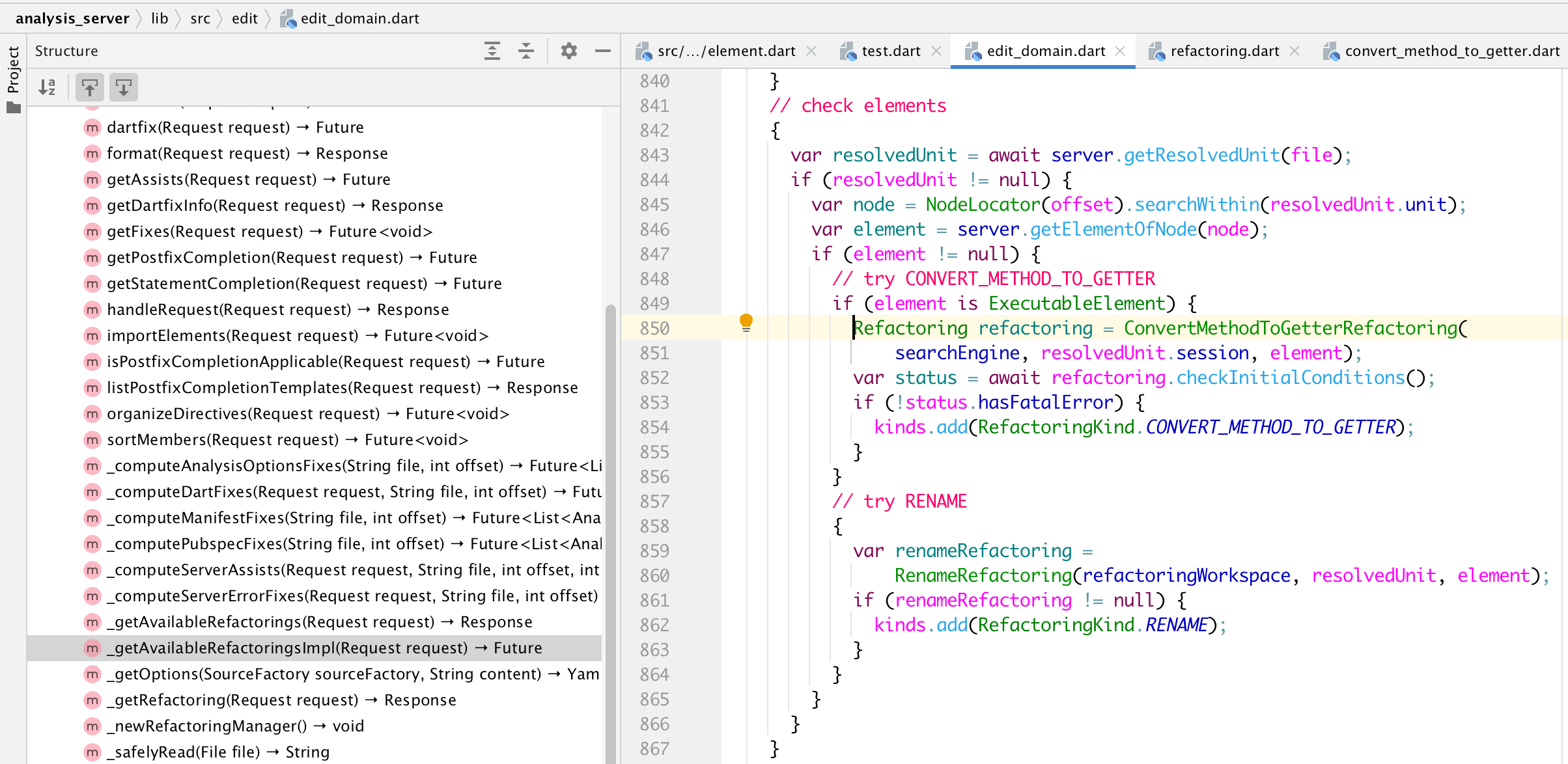
Task: Close the src/.../element.dart tab
Action: [x=812, y=51]
